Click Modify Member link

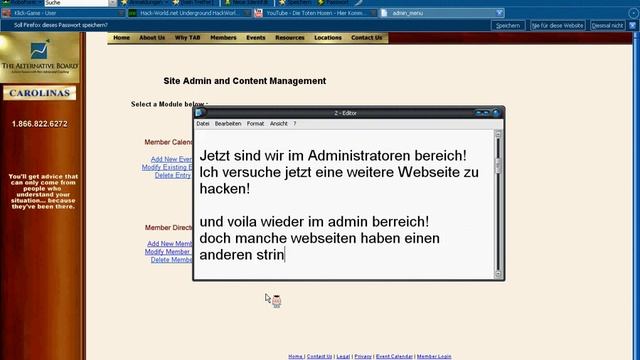click(x=168, y=252)
